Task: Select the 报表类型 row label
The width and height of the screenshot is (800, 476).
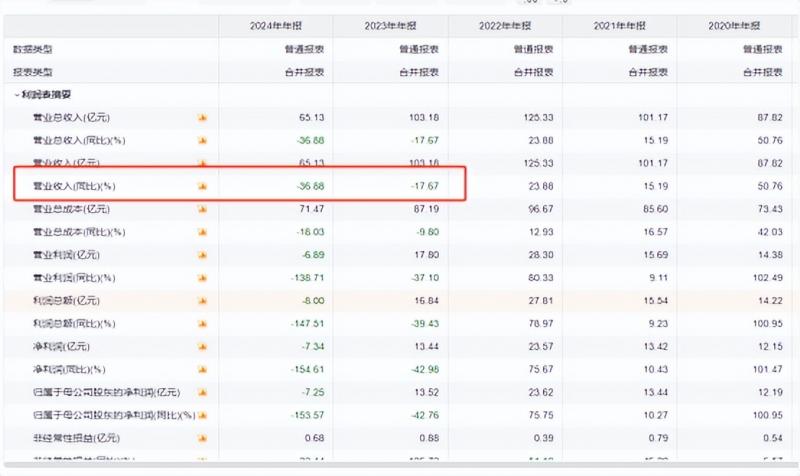Action: click(33, 72)
